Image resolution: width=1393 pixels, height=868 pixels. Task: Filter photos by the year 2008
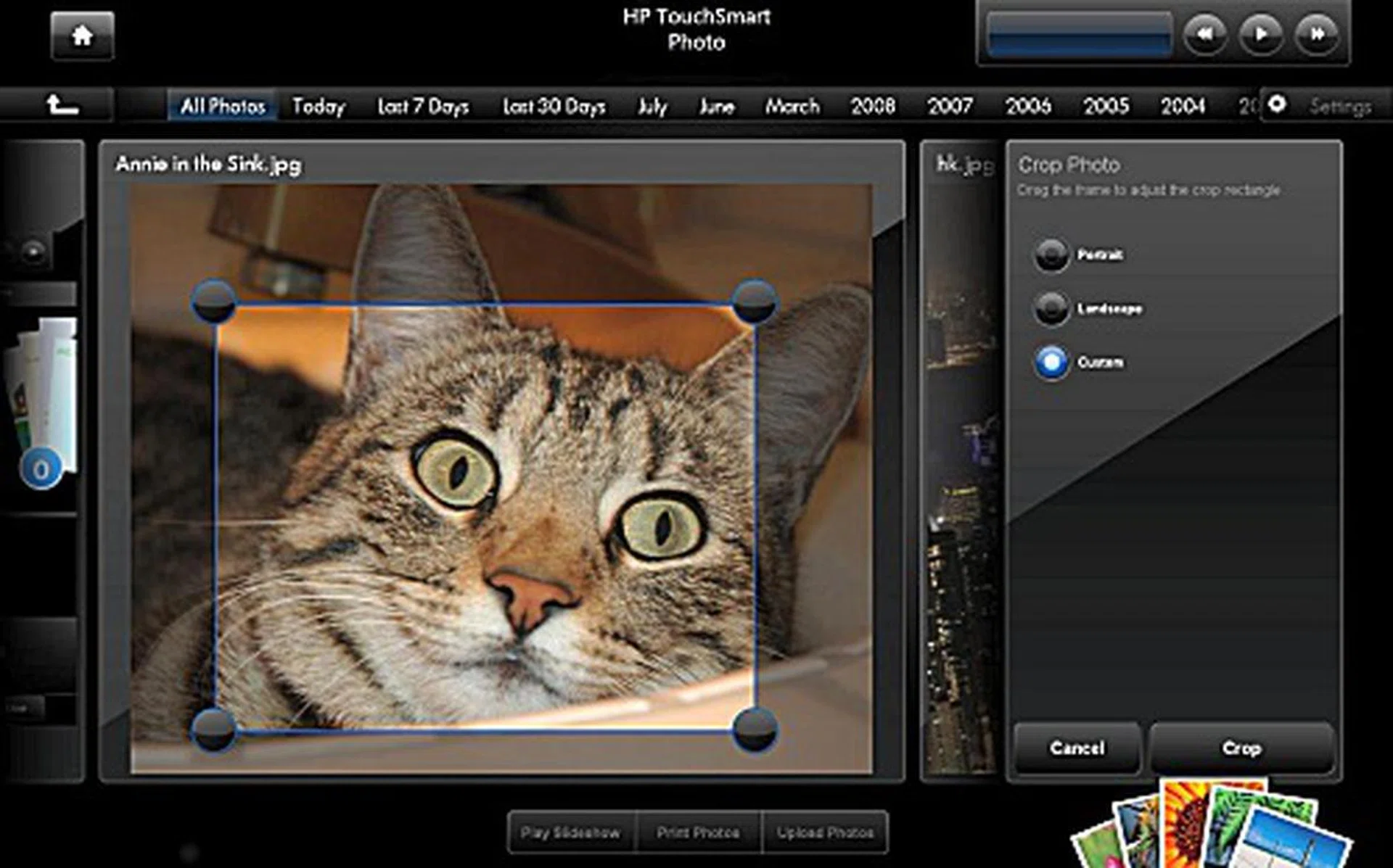874,105
